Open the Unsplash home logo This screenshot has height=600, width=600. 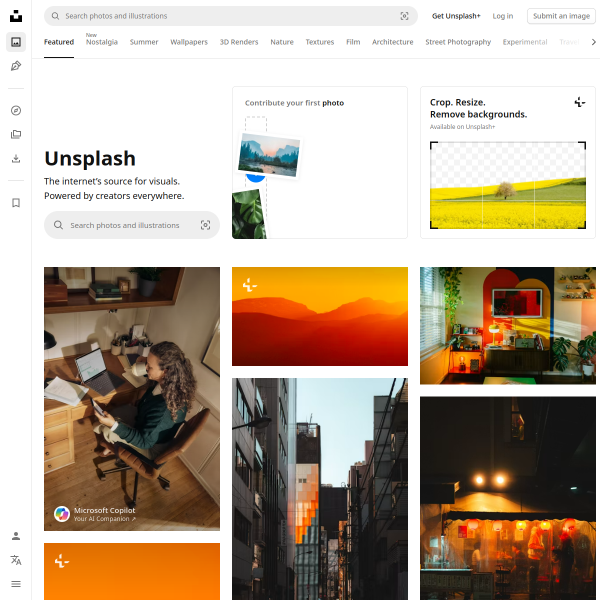16,16
